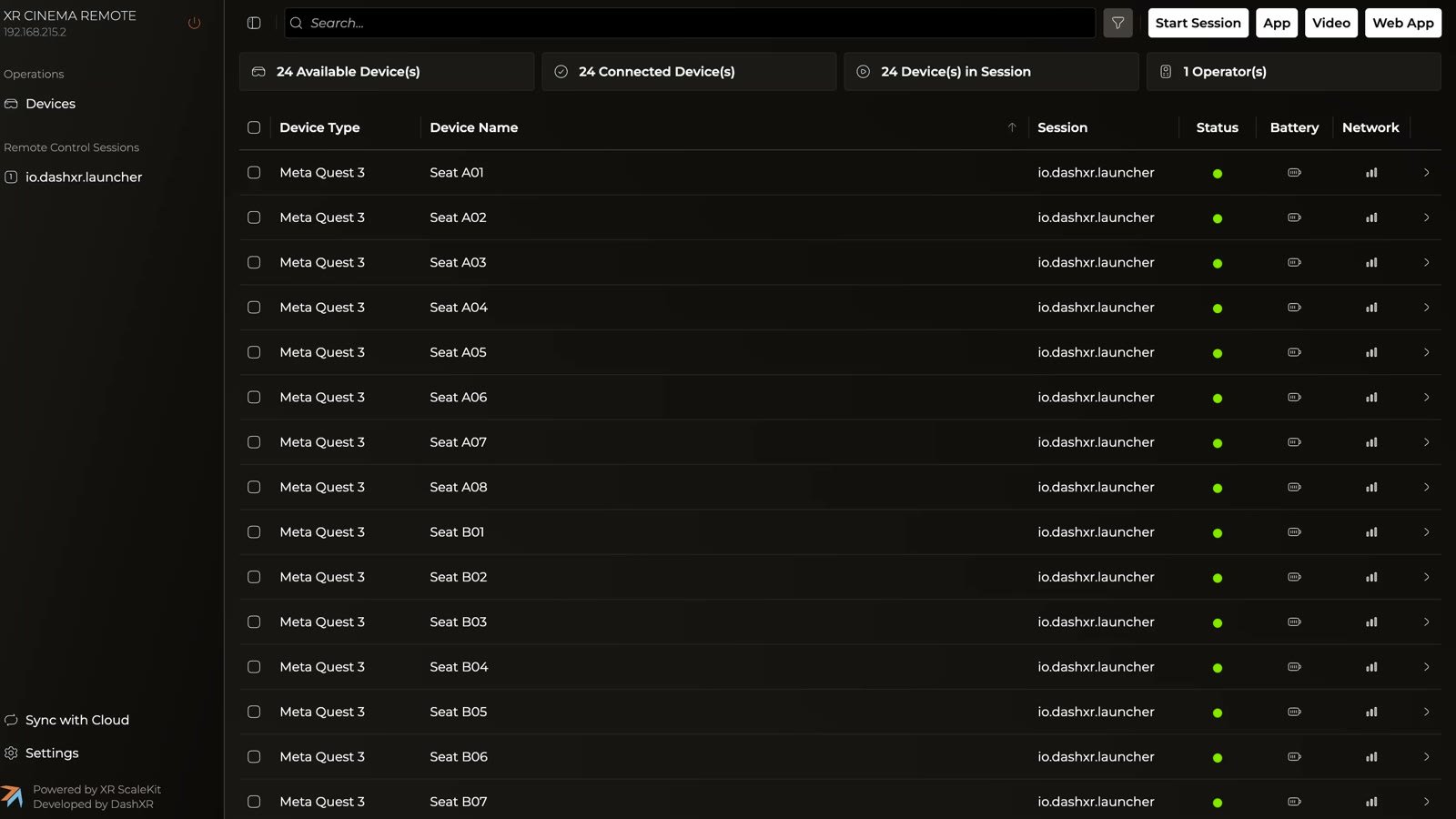Viewport: 1456px width, 819px height.
Task: Open the Settings gear icon
Action: point(11,753)
